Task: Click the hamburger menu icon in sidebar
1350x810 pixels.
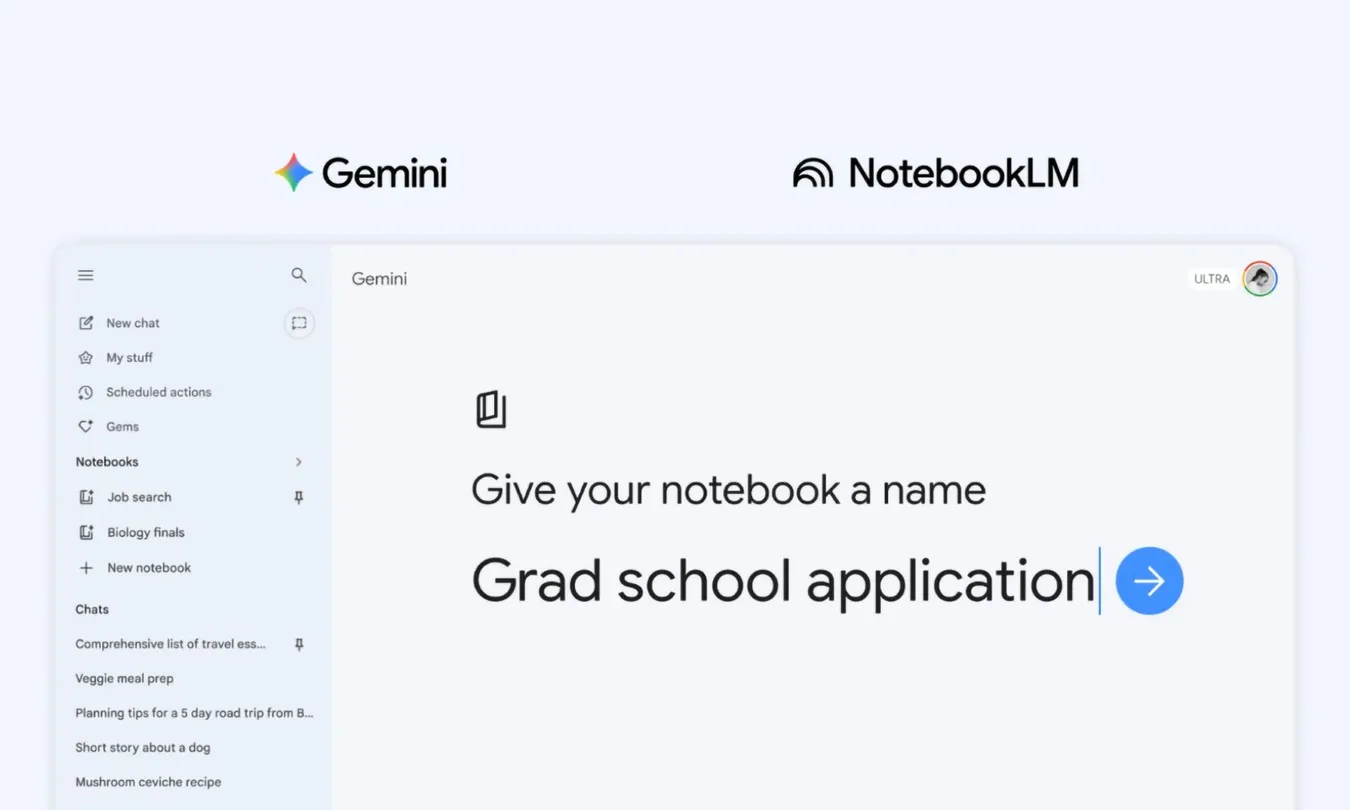Action: pyautogui.click(x=86, y=275)
